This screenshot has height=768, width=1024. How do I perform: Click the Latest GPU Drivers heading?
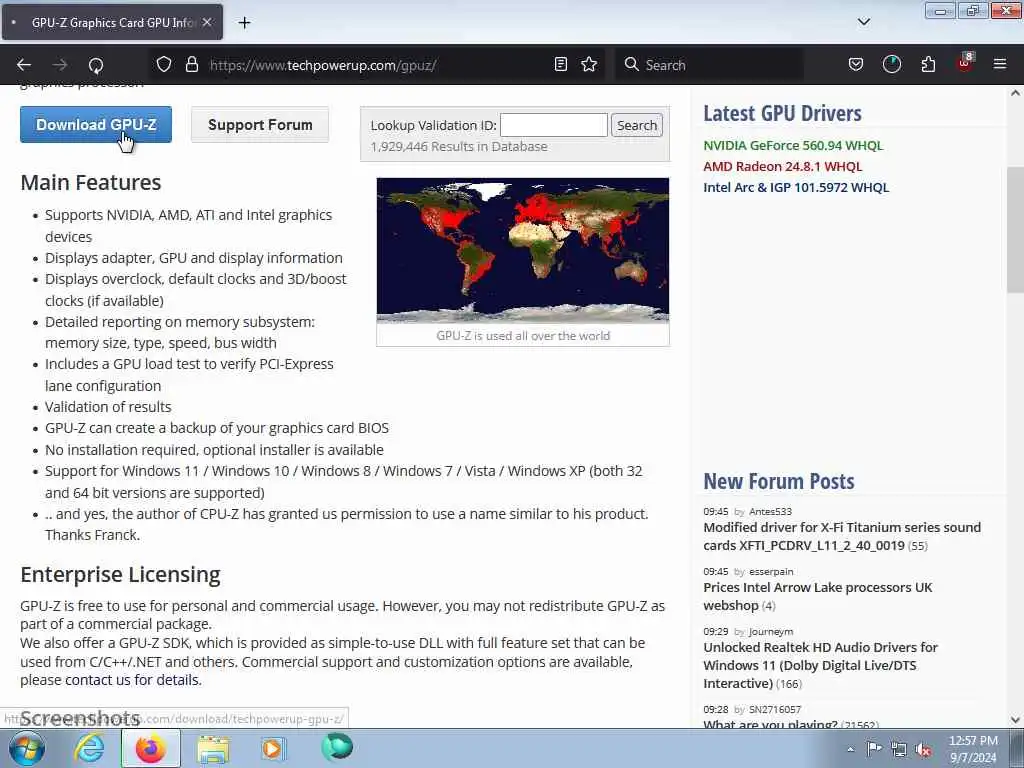[782, 112]
